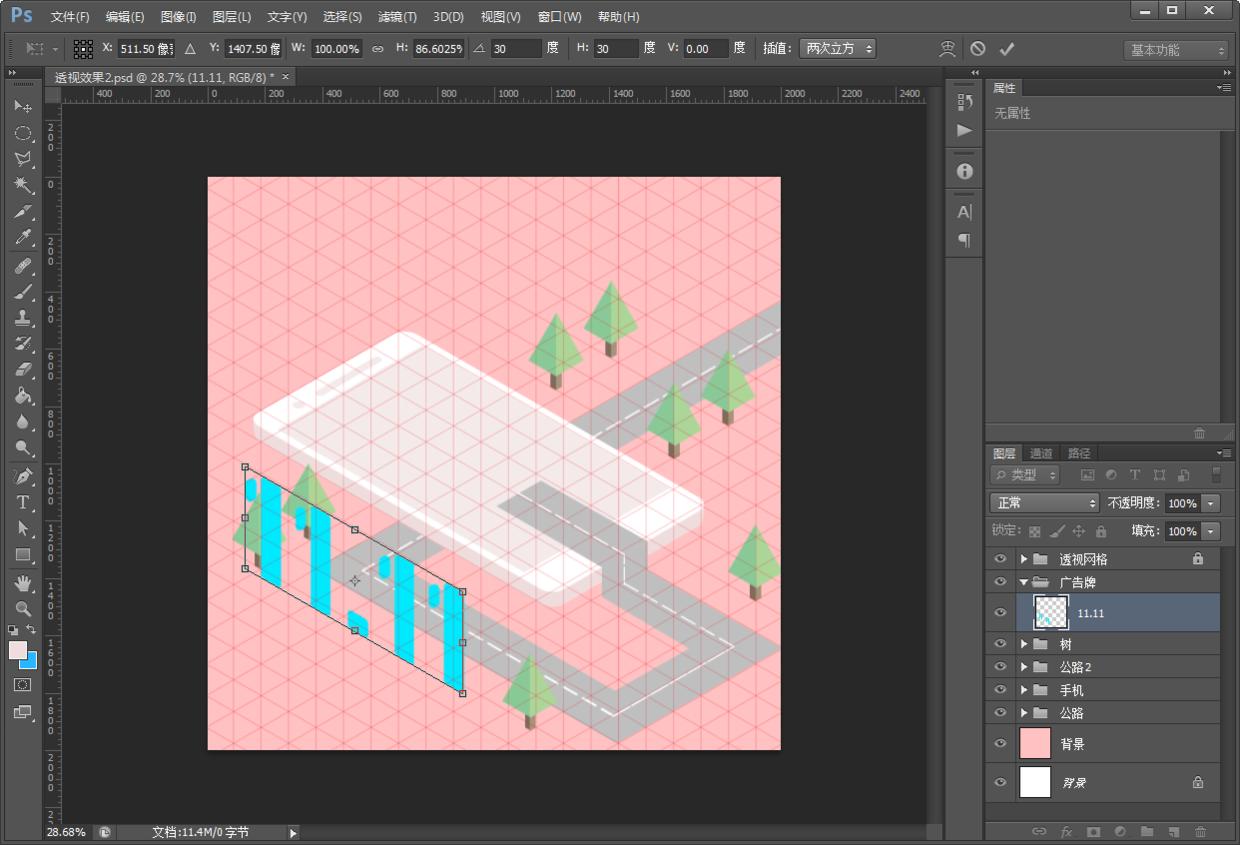Hide the 11.11 layer
The width and height of the screenshot is (1240, 845).
[x=1000, y=612]
